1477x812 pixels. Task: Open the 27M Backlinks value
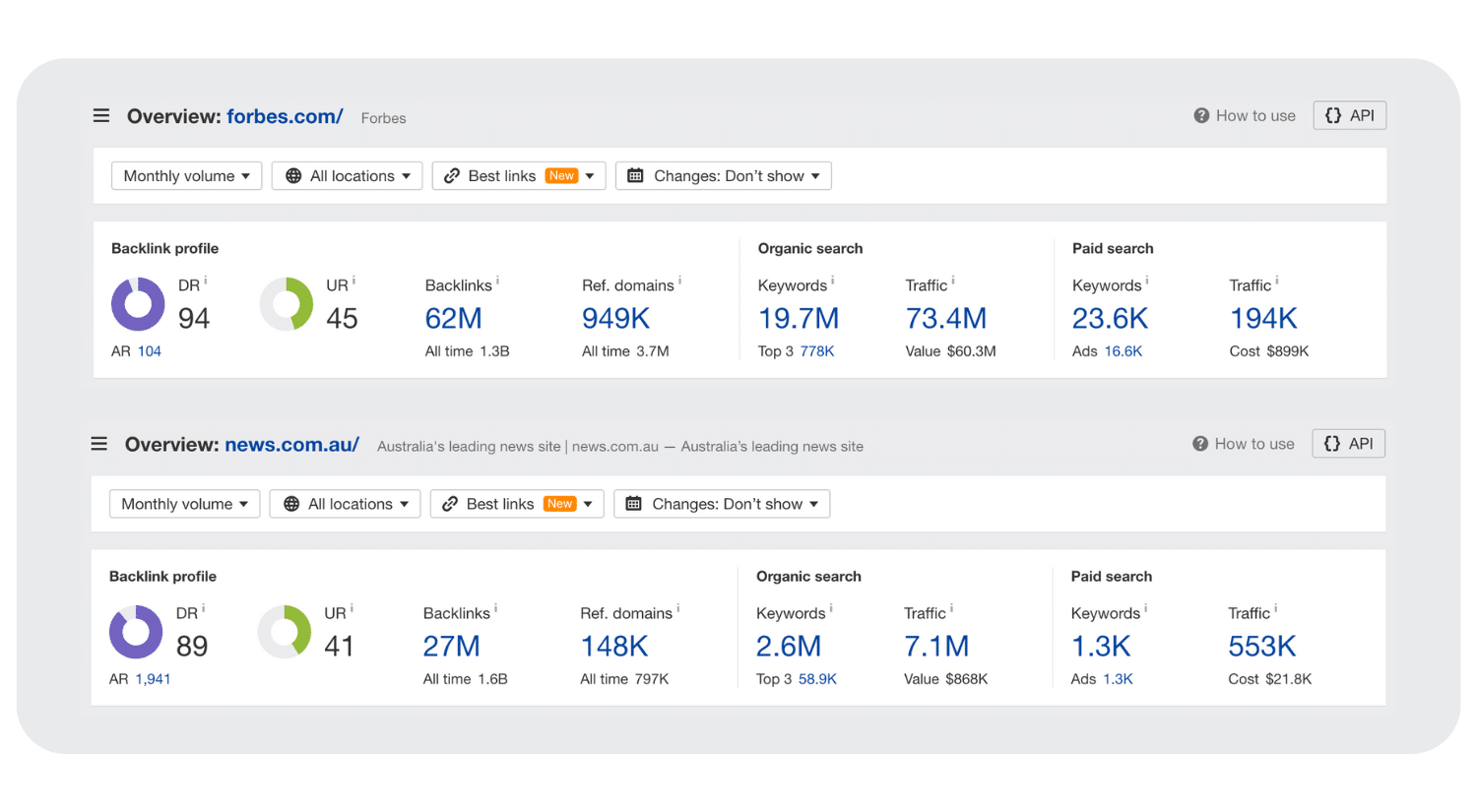[x=452, y=647]
